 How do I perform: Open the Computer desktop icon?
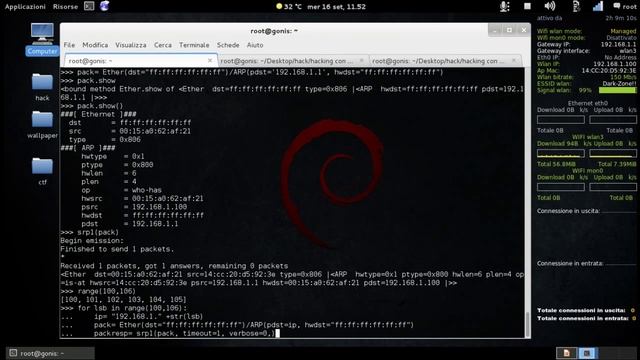(x=42, y=40)
